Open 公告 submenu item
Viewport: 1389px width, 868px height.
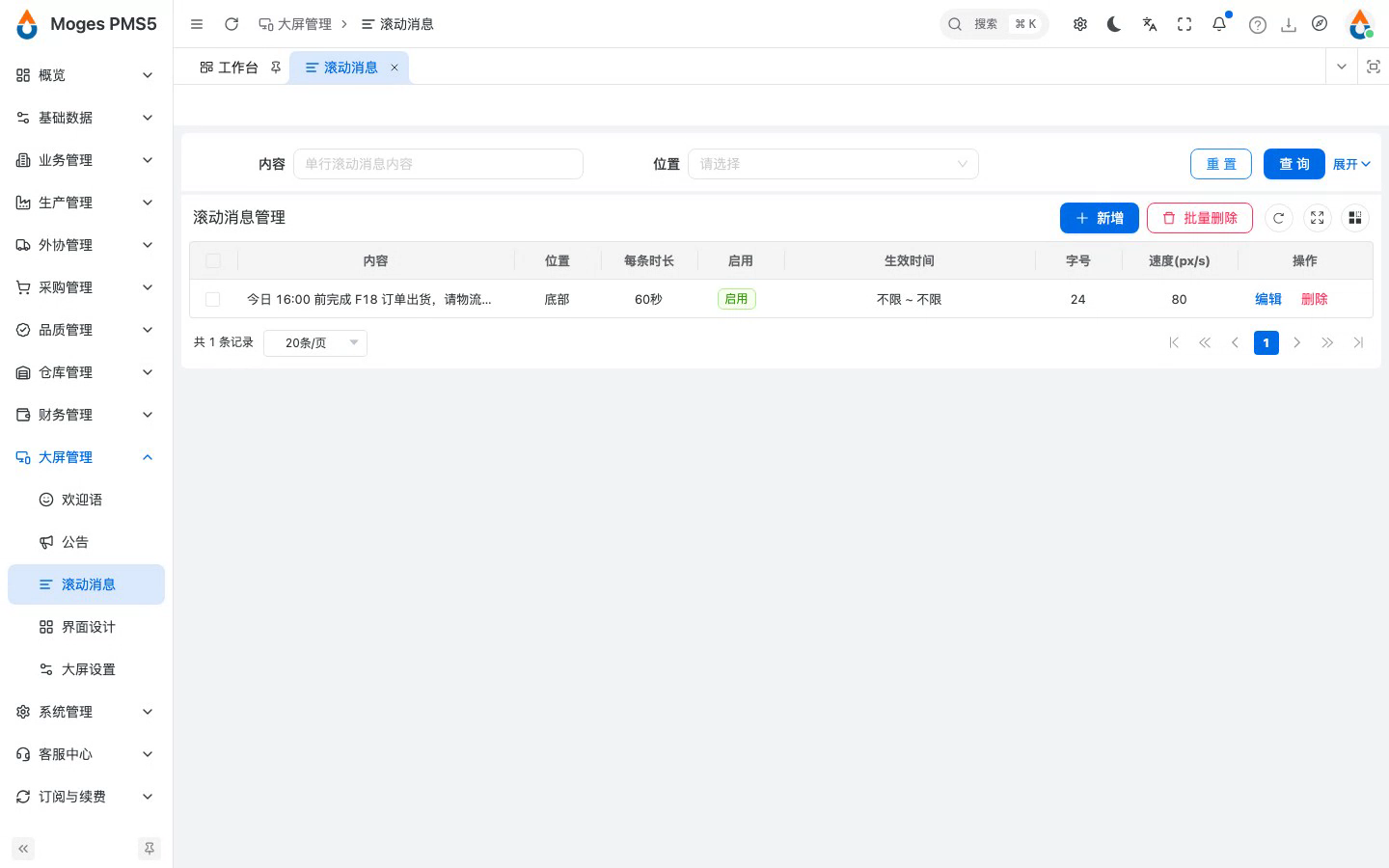click(86, 542)
